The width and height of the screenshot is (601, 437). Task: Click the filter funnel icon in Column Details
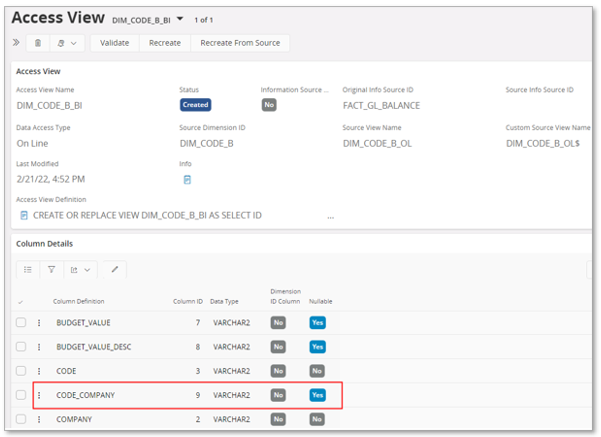pyautogui.click(x=51, y=269)
